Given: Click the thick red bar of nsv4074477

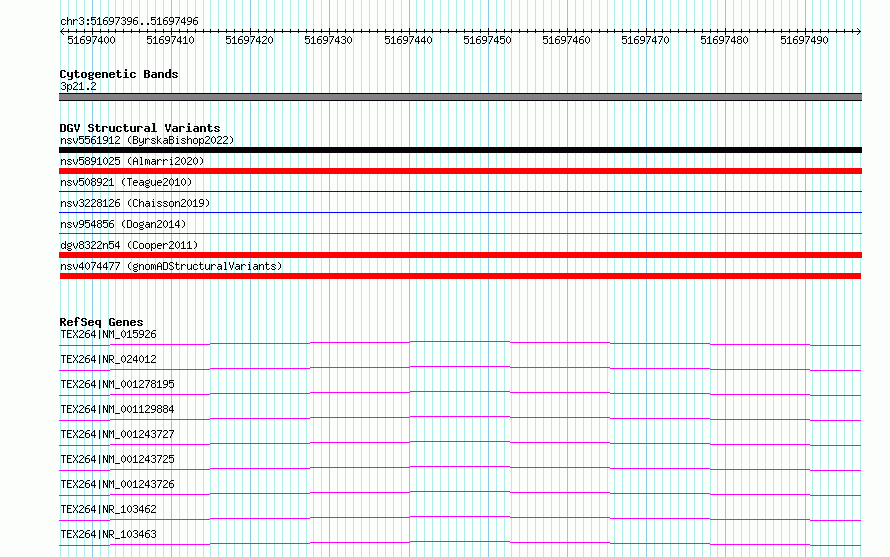Looking at the screenshot, I should 460,276.
